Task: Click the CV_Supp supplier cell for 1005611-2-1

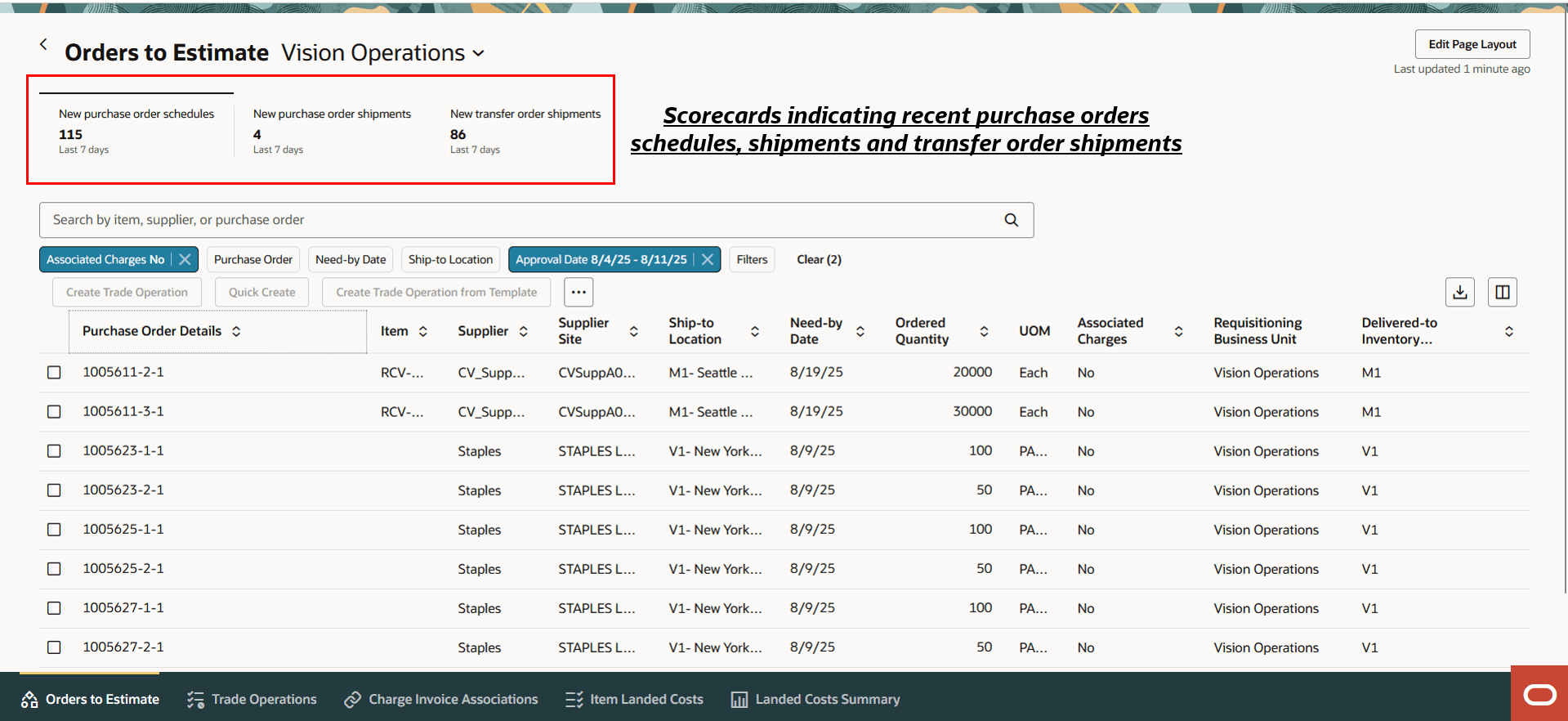Action: (x=491, y=373)
